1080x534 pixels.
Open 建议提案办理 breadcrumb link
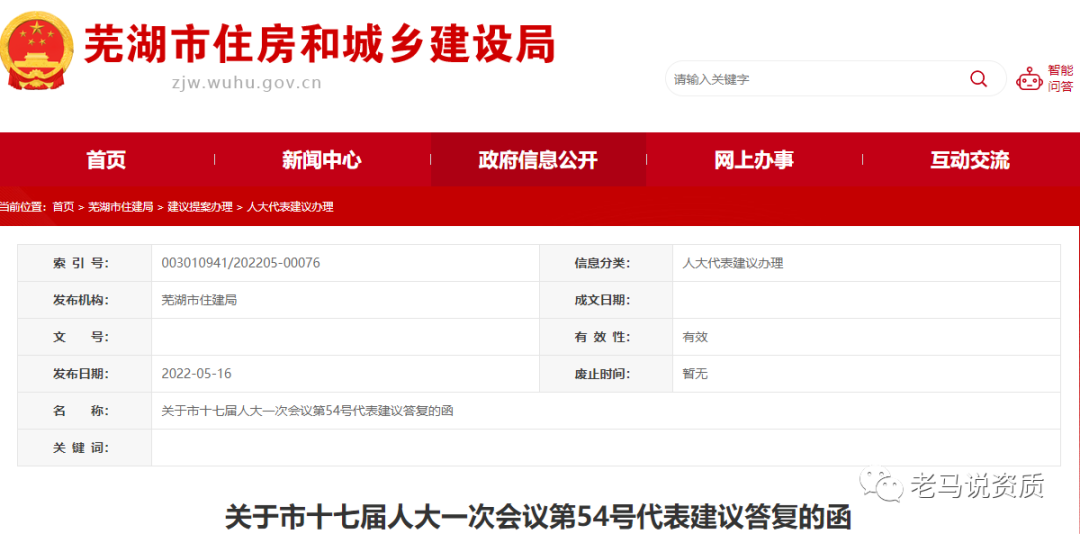click(200, 207)
